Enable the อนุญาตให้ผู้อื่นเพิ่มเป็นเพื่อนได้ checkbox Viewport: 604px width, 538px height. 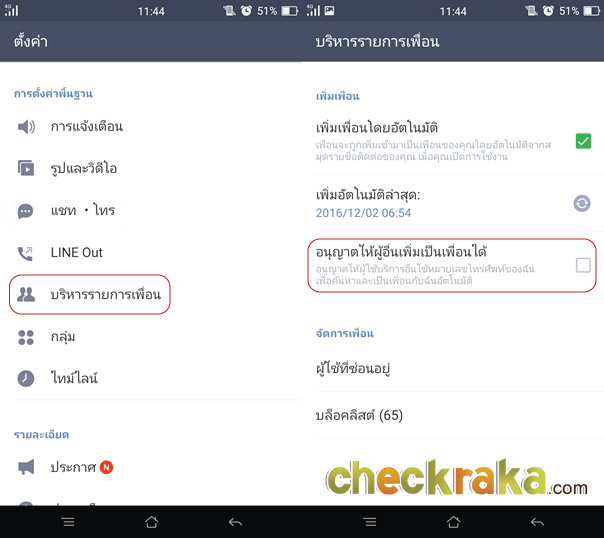click(583, 265)
